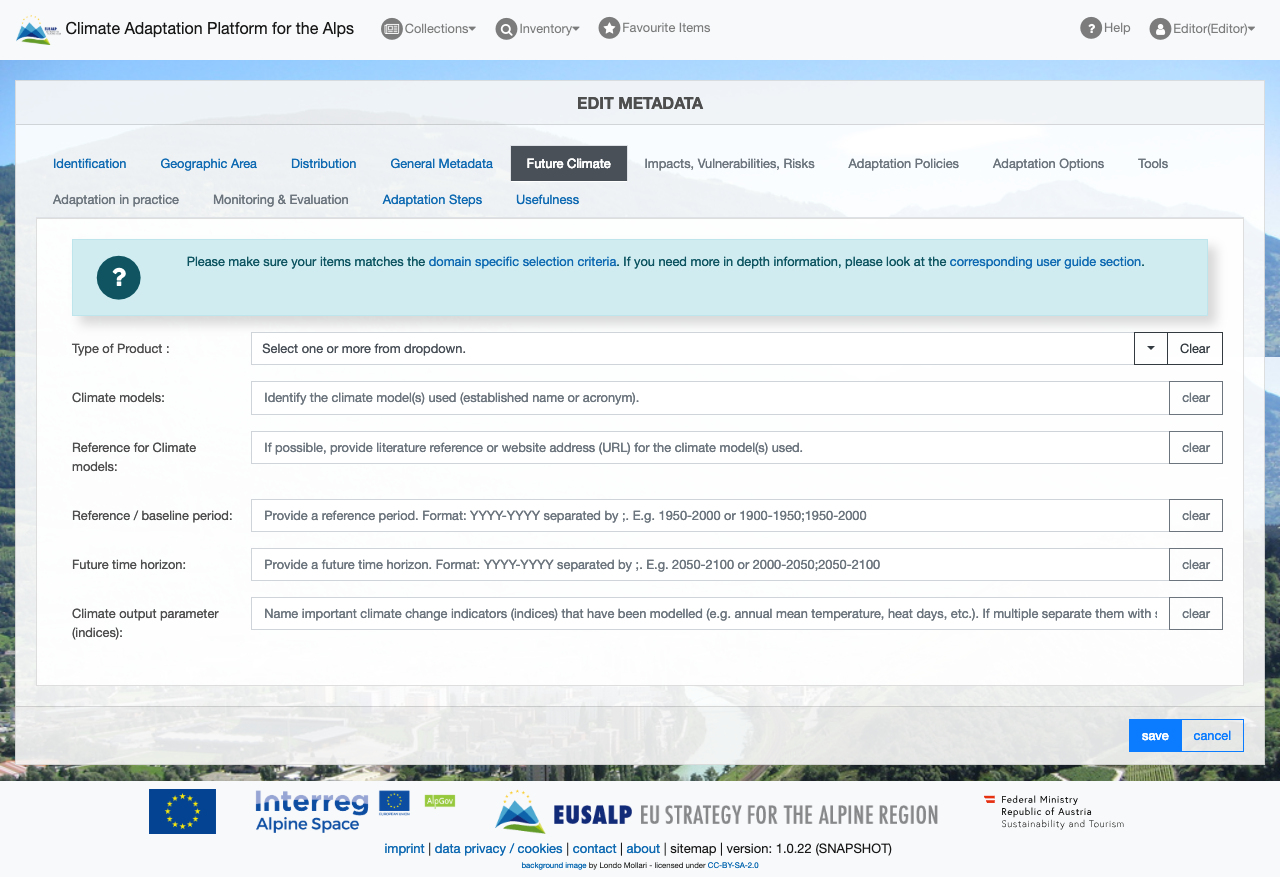This screenshot has height=877, width=1280.
Task: Open the Adaptation Steps tab
Action: tap(432, 200)
